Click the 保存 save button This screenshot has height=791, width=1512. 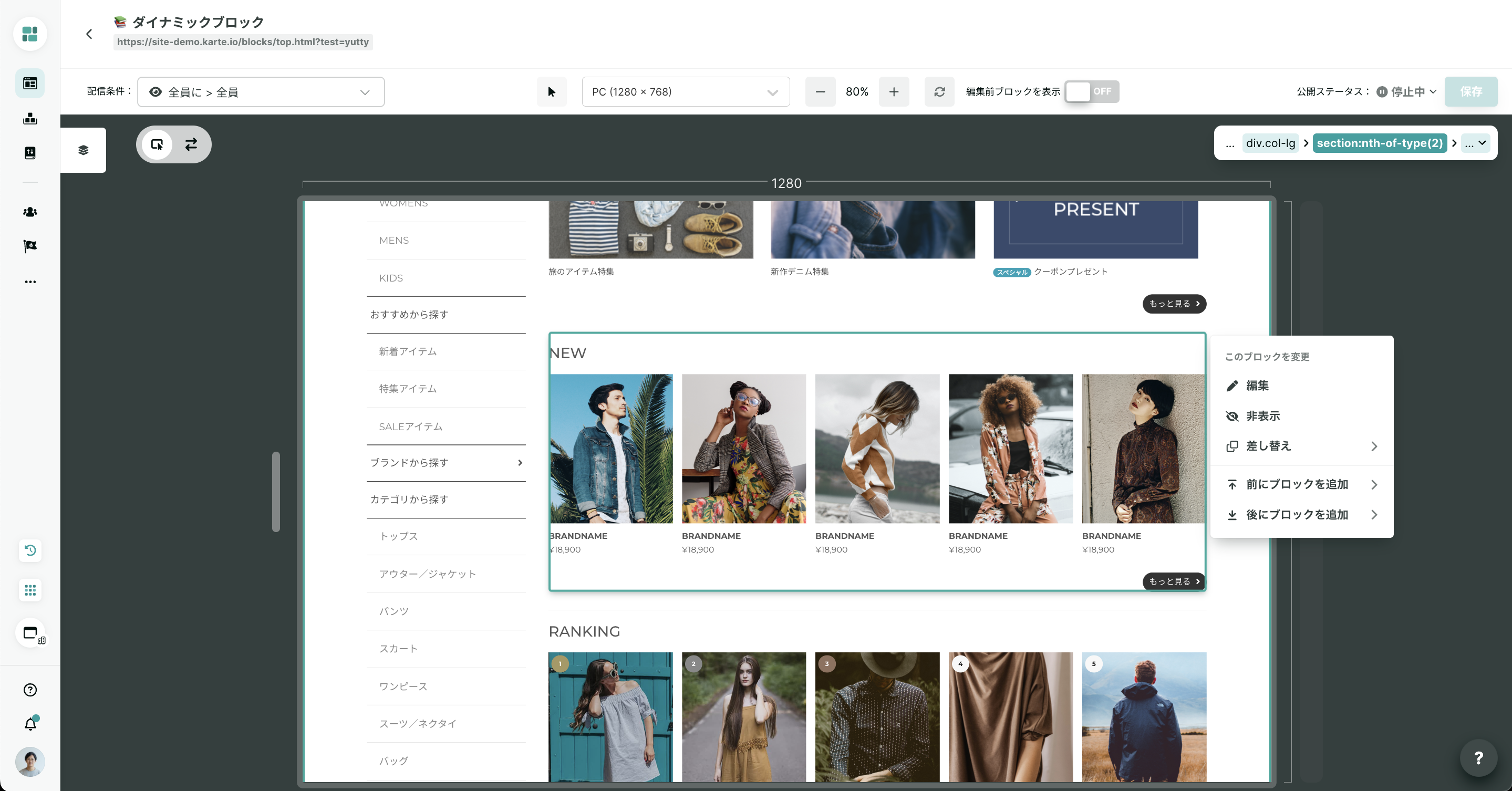(x=1470, y=91)
